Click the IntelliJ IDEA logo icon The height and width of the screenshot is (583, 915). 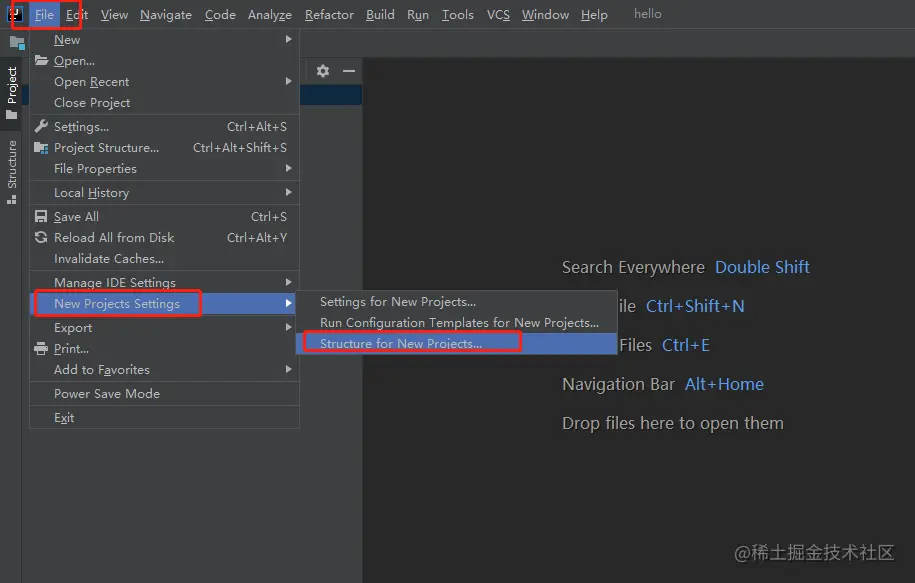click(15, 14)
